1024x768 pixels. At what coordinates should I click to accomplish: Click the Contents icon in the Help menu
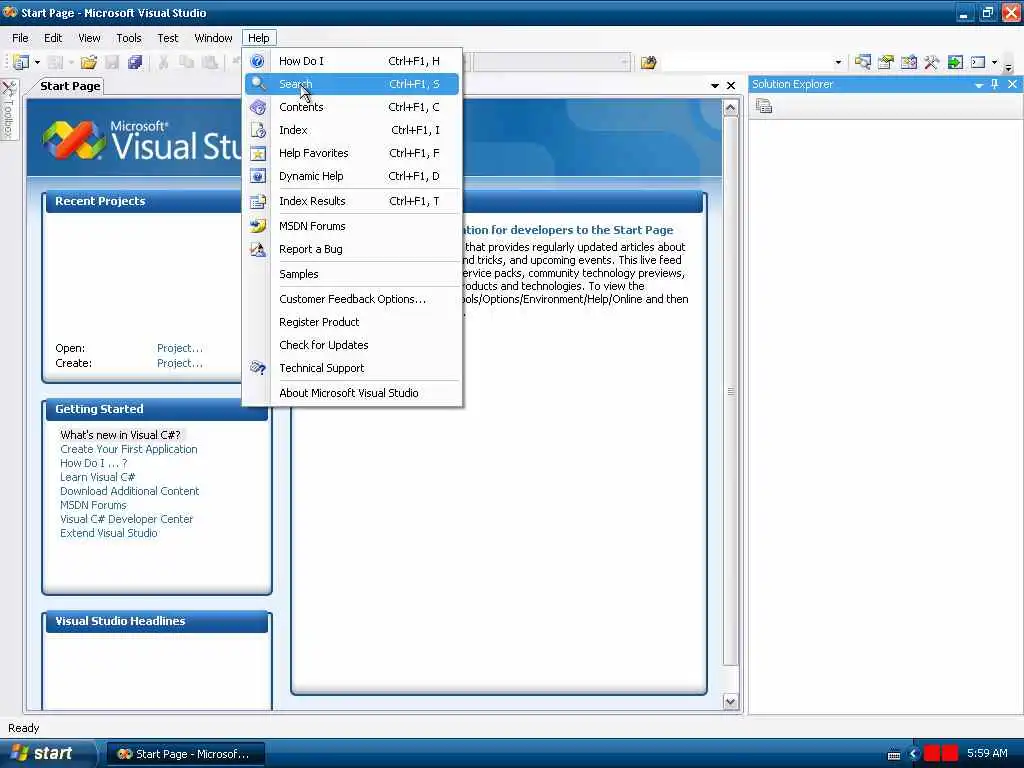(257, 107)
